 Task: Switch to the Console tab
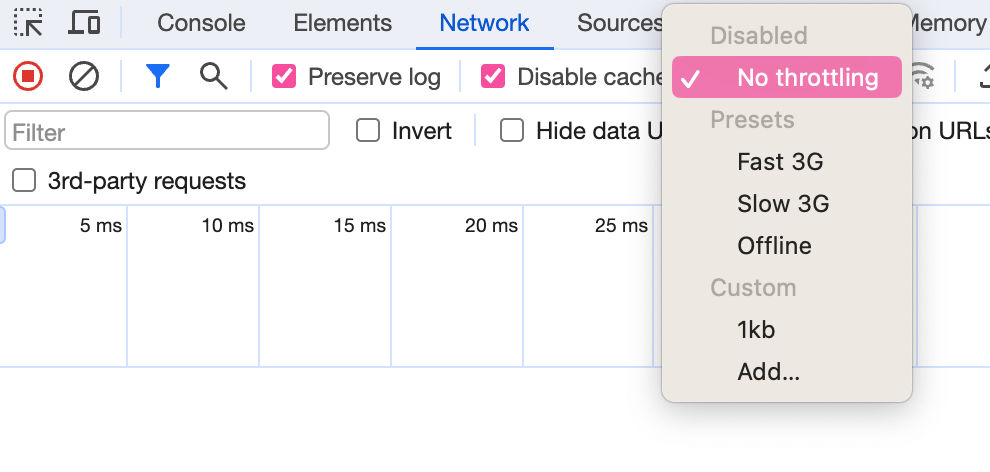point(201,22)
